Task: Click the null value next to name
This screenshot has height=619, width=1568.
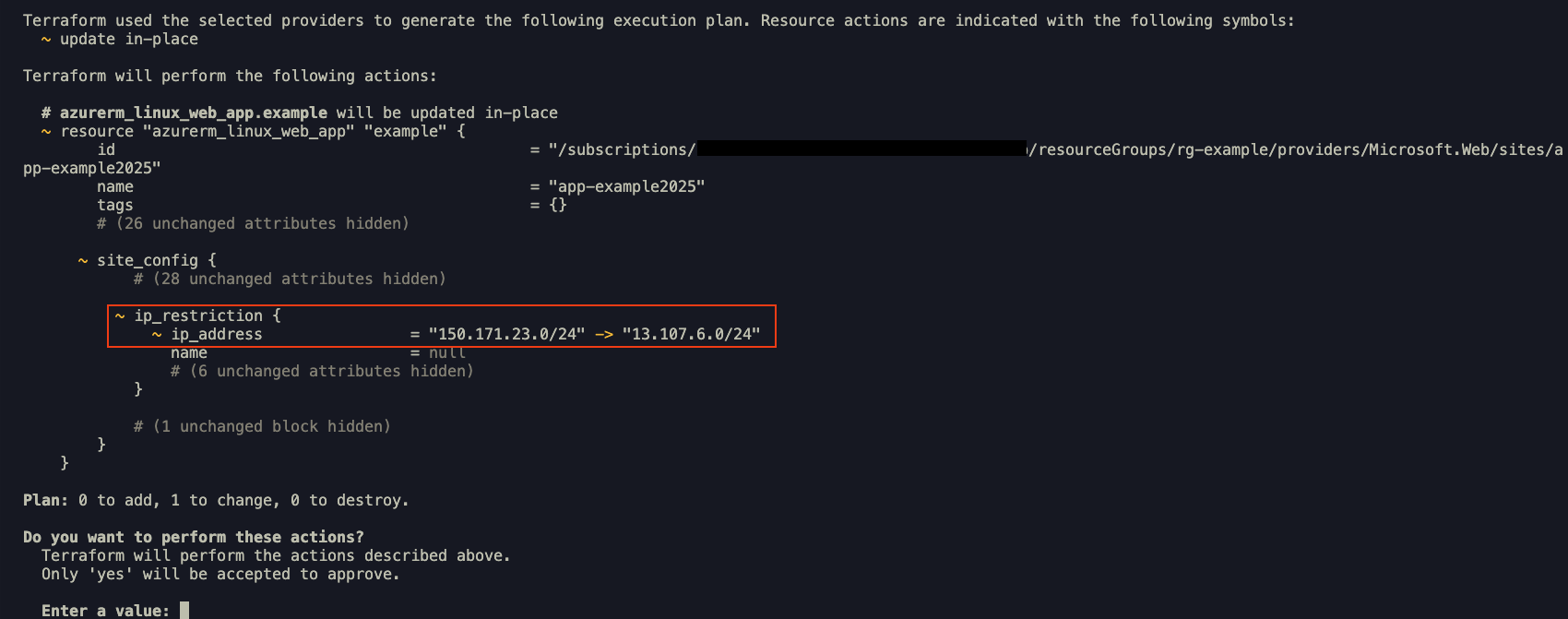Action: coord(447,352)
